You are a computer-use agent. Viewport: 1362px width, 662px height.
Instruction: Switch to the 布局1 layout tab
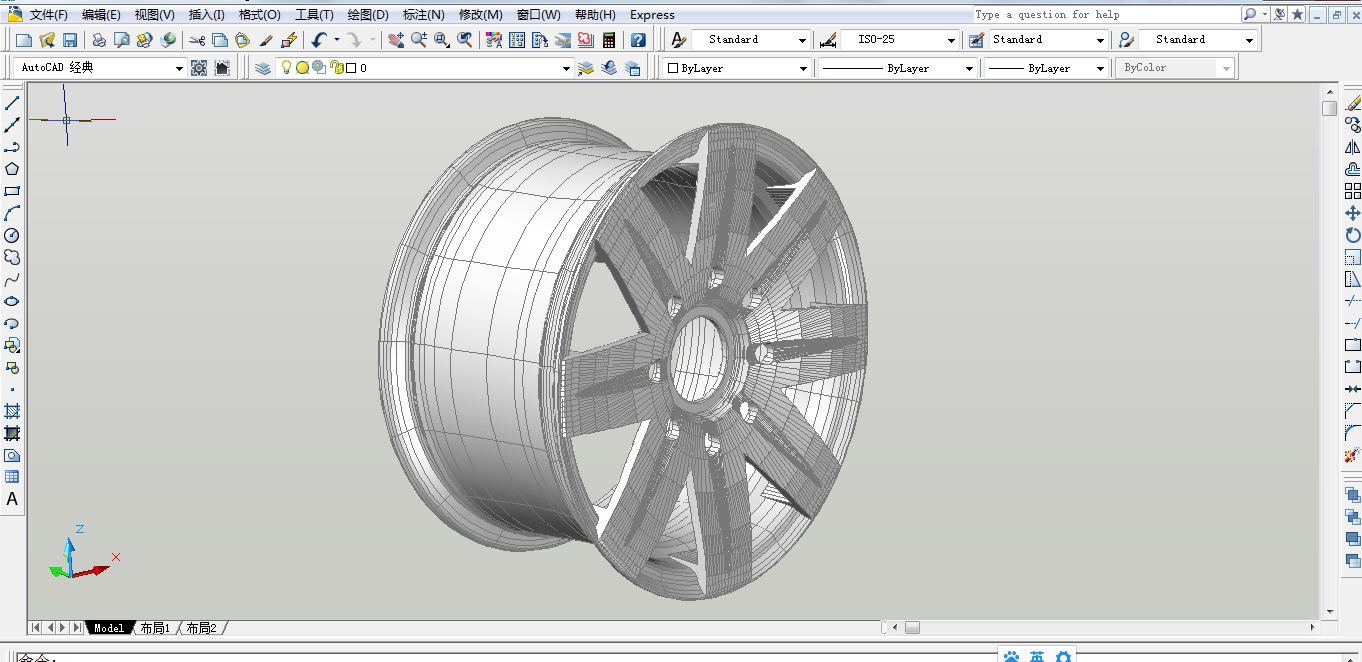[x=155, y=628]
